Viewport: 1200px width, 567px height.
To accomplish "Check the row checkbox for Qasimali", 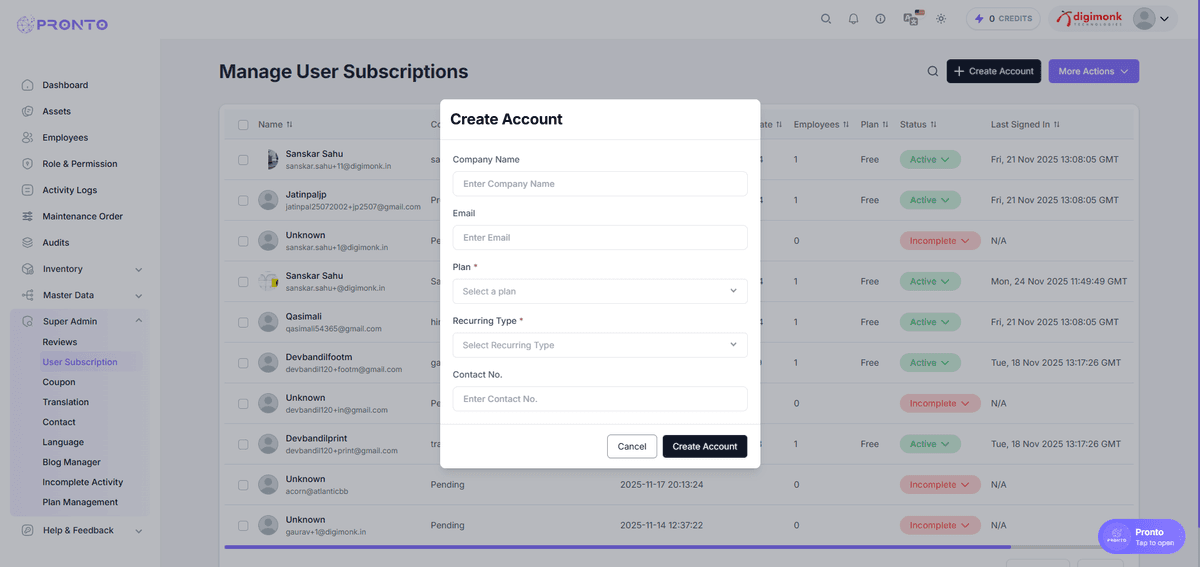I will tap(243, 322).
